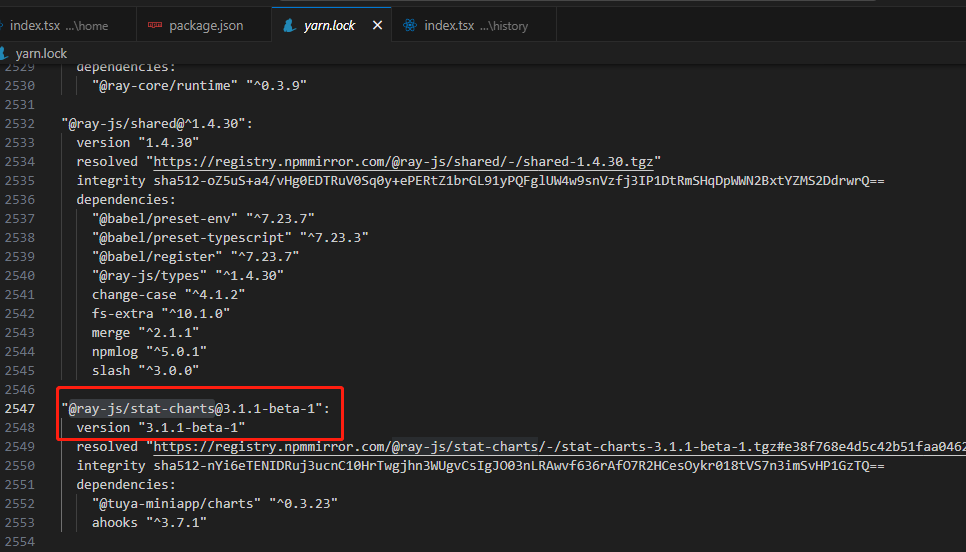
Task: Switch to the package.json tab
Action: [205, 25]
